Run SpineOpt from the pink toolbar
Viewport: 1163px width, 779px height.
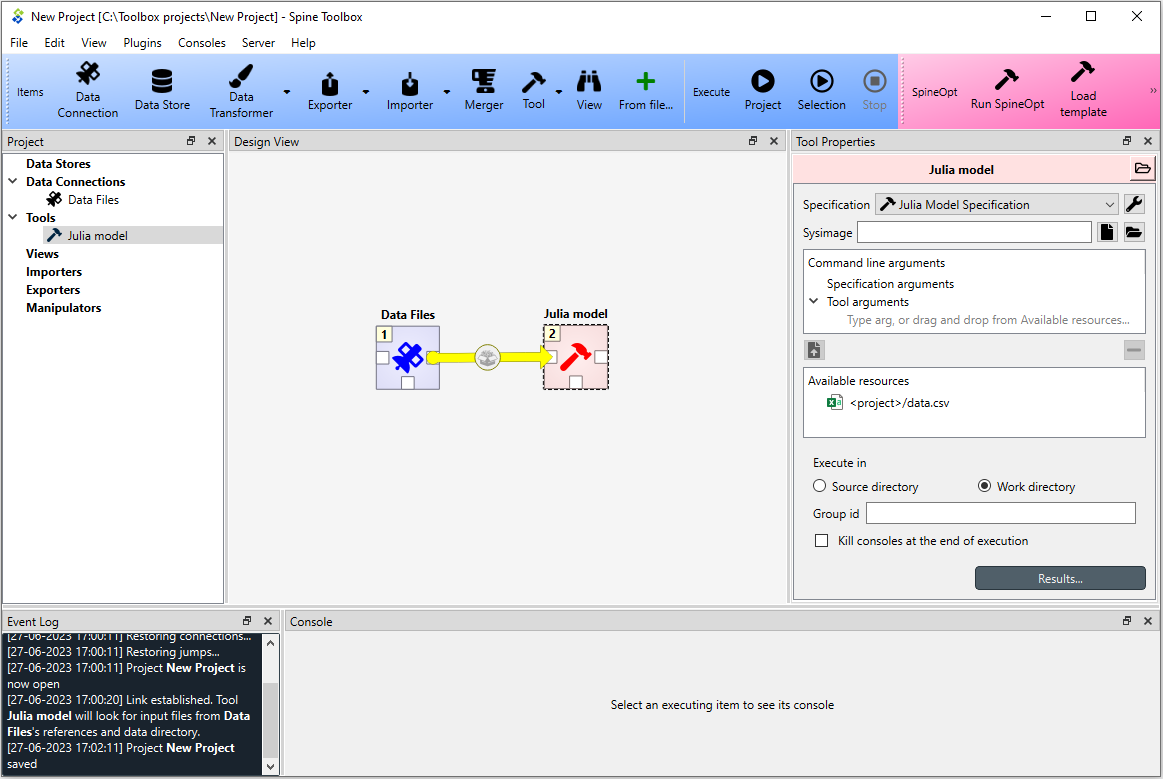point(1006,91)
